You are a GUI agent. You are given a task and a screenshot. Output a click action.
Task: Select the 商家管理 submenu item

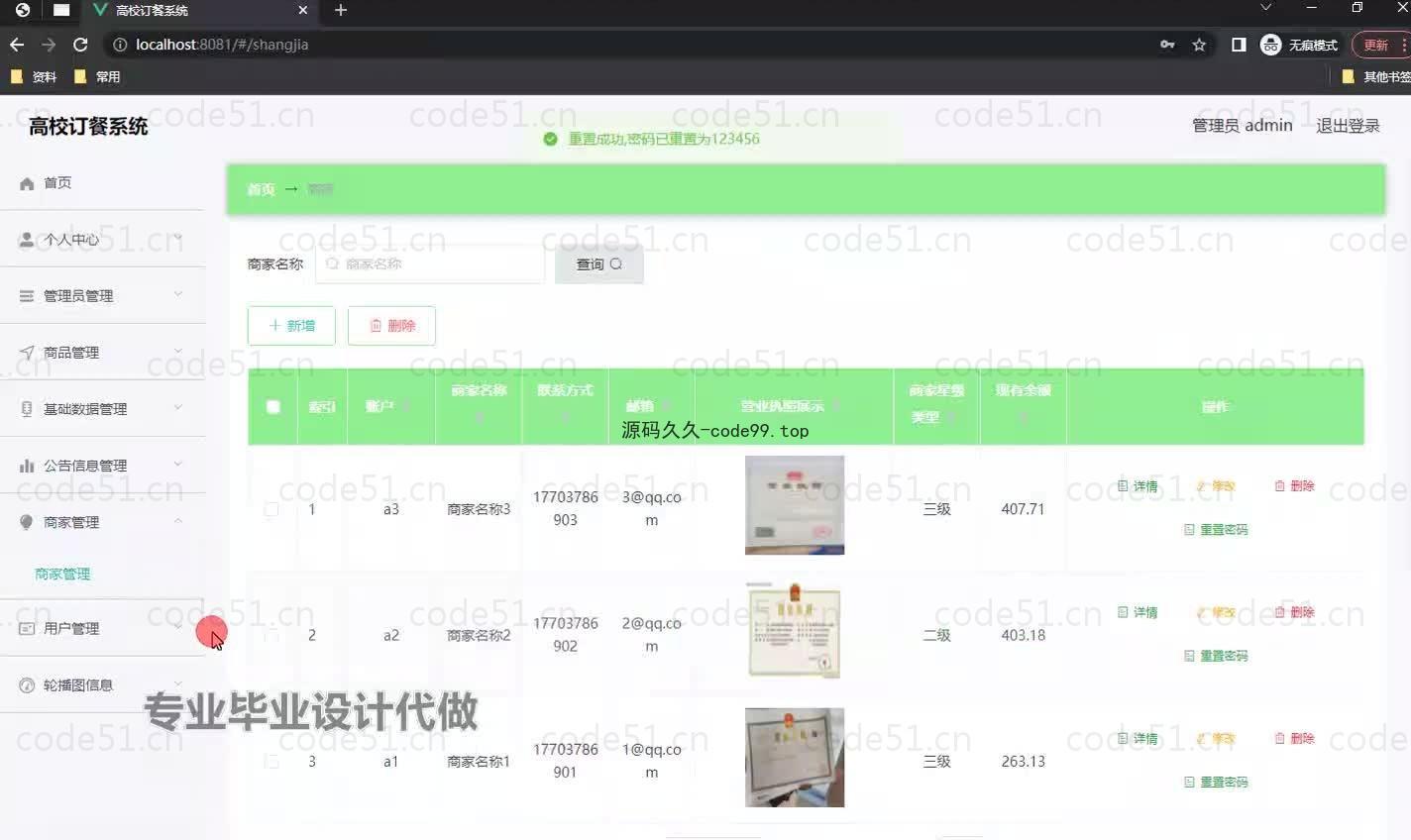tap(62, 575)
